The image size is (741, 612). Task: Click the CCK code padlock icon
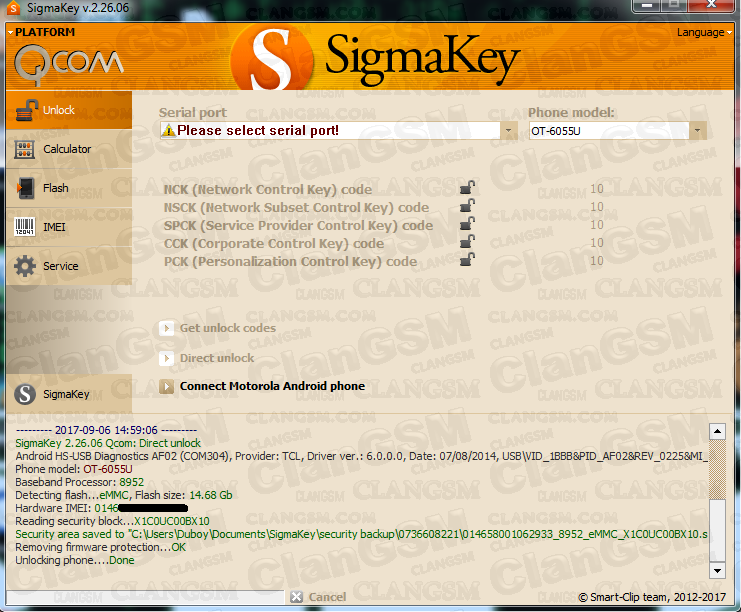point(467,241)
